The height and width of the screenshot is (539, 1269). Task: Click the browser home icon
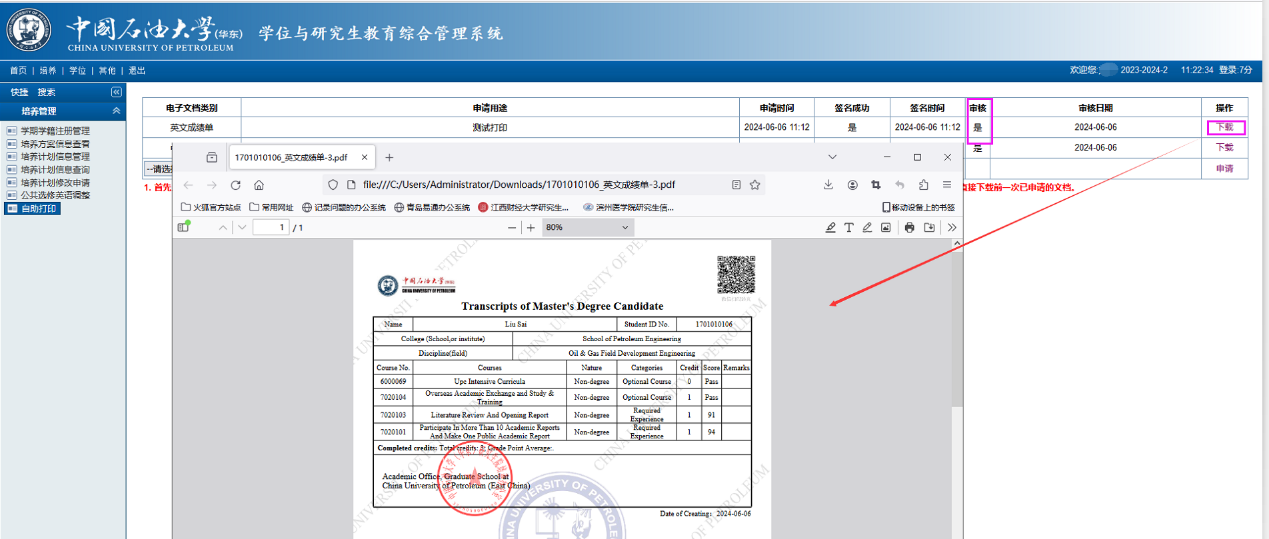(x=259, y=185)
